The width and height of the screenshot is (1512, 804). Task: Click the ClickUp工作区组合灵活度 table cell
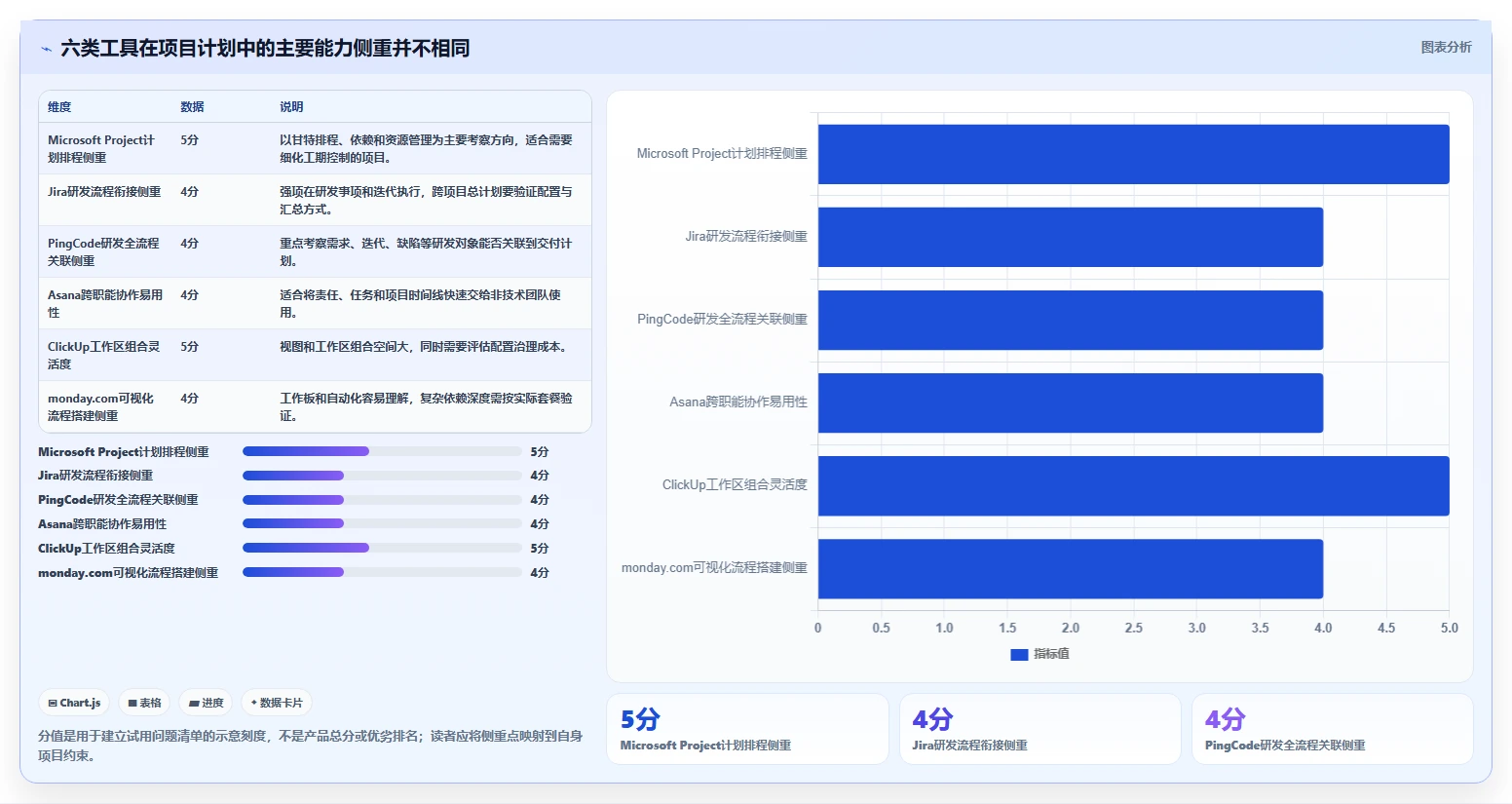[104, 356]
